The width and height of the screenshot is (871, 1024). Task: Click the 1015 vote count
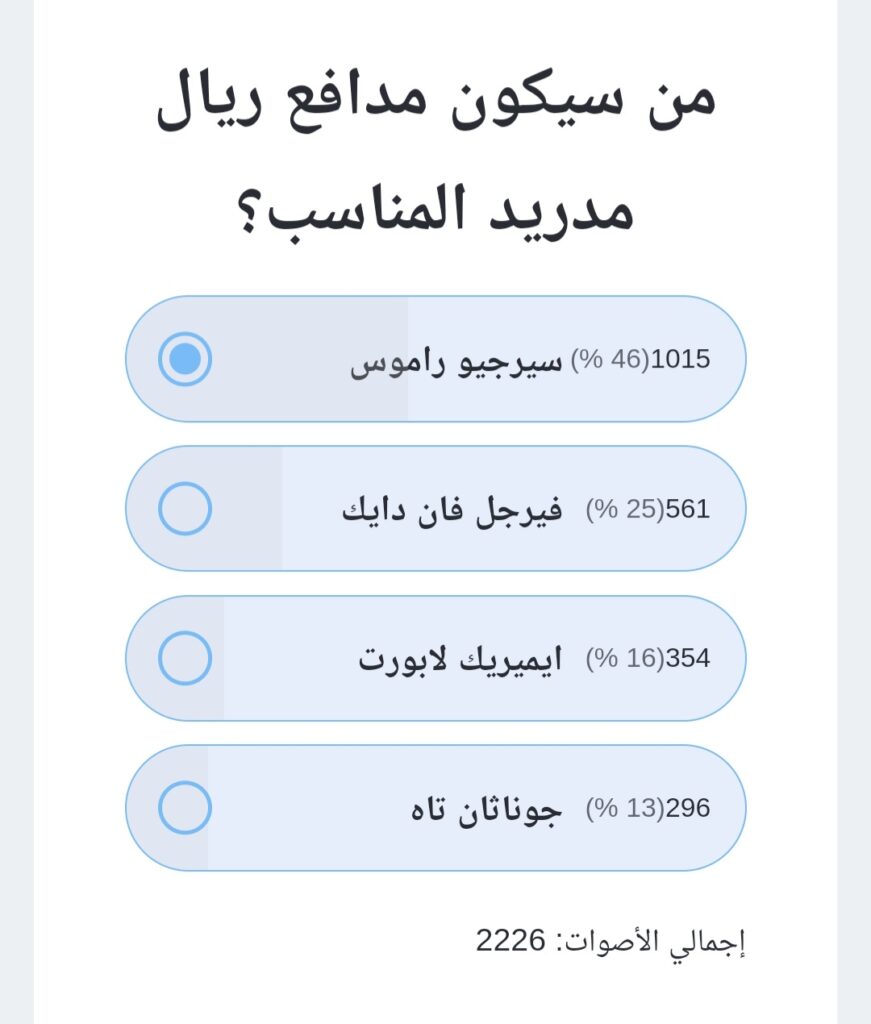(680, 360)
